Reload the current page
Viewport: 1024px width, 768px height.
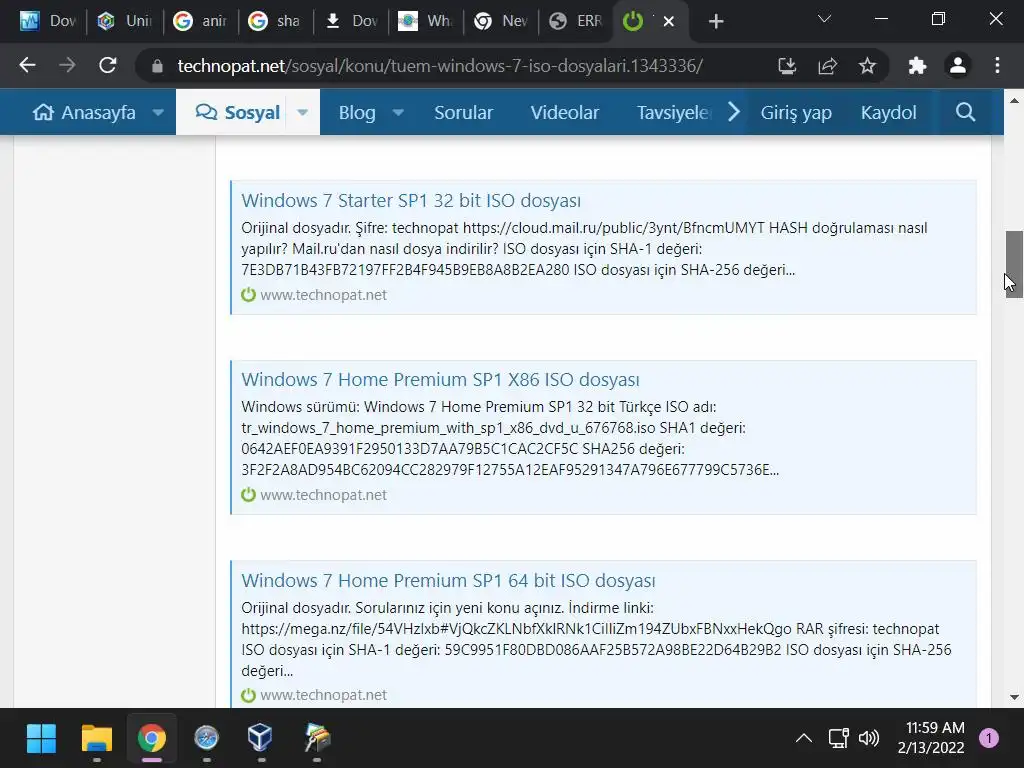pyautogui.click(x=108, y=65)
